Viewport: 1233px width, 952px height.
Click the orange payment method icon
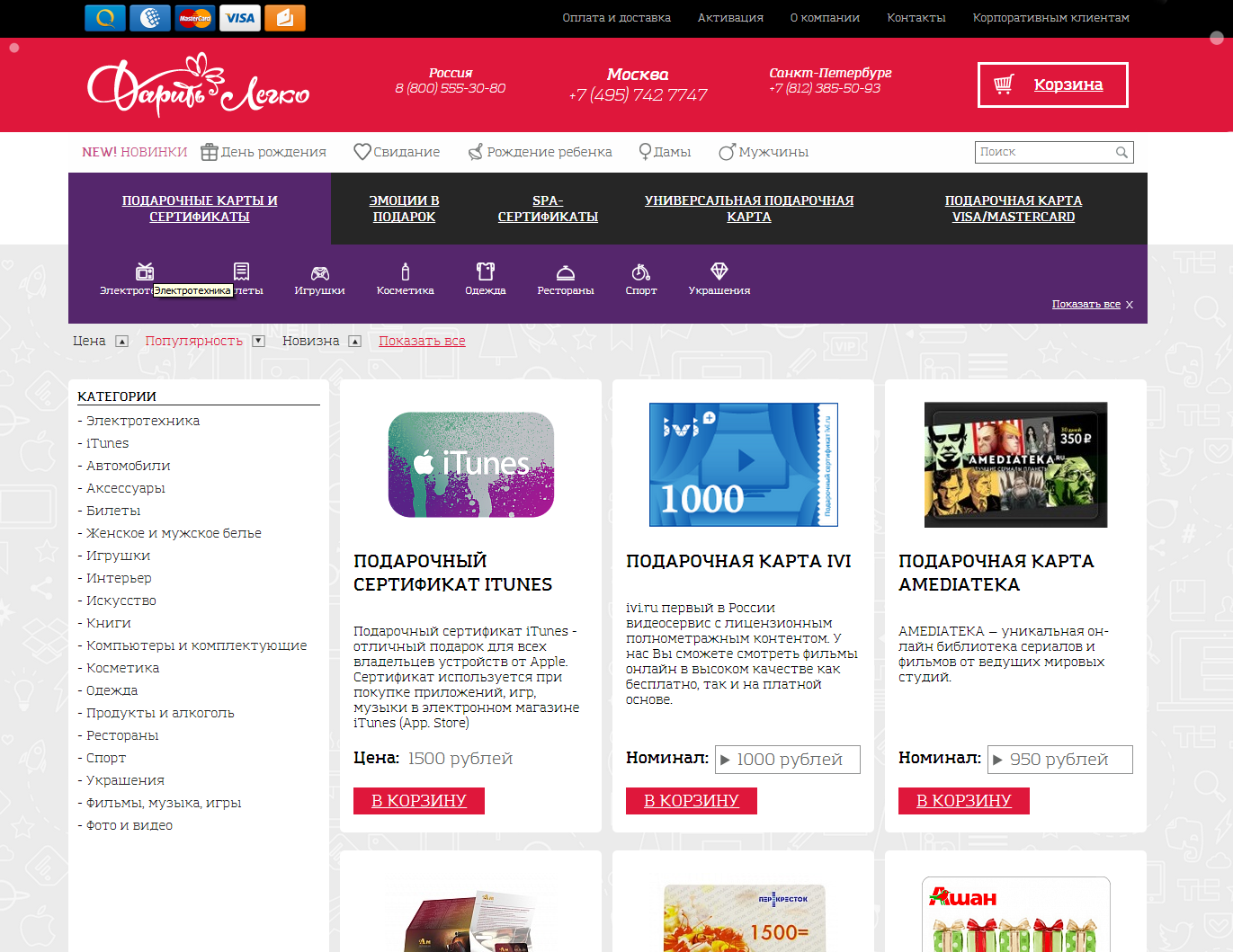click(x=285, y=18)
